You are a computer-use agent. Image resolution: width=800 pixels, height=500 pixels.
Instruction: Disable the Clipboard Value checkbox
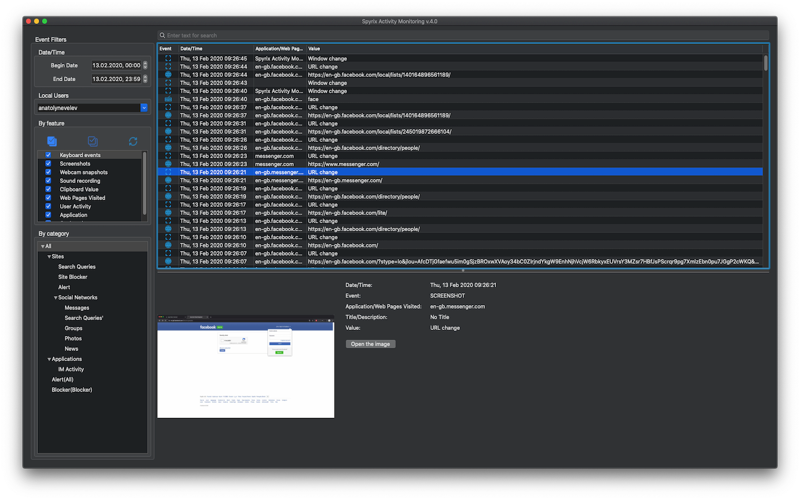point(48,189)
